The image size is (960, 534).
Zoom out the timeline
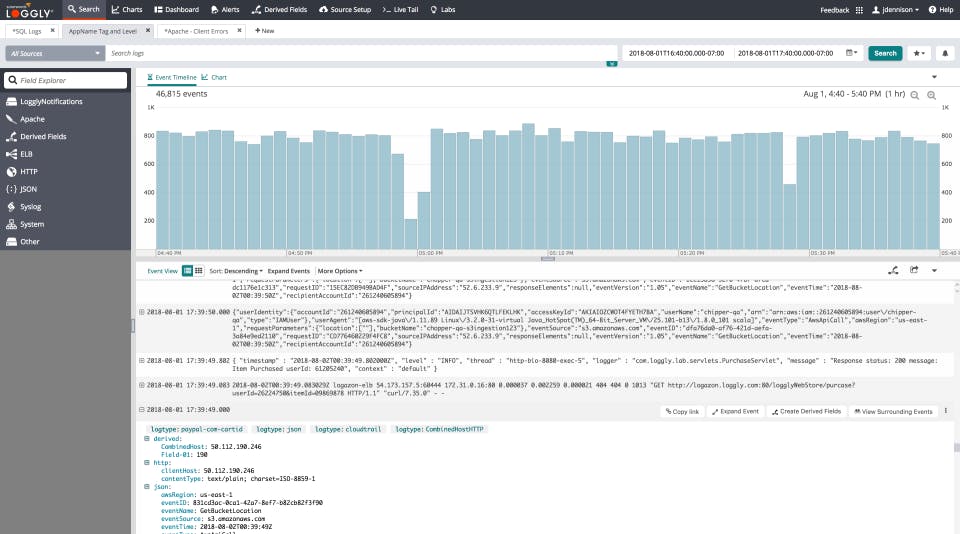coord(915,95)
